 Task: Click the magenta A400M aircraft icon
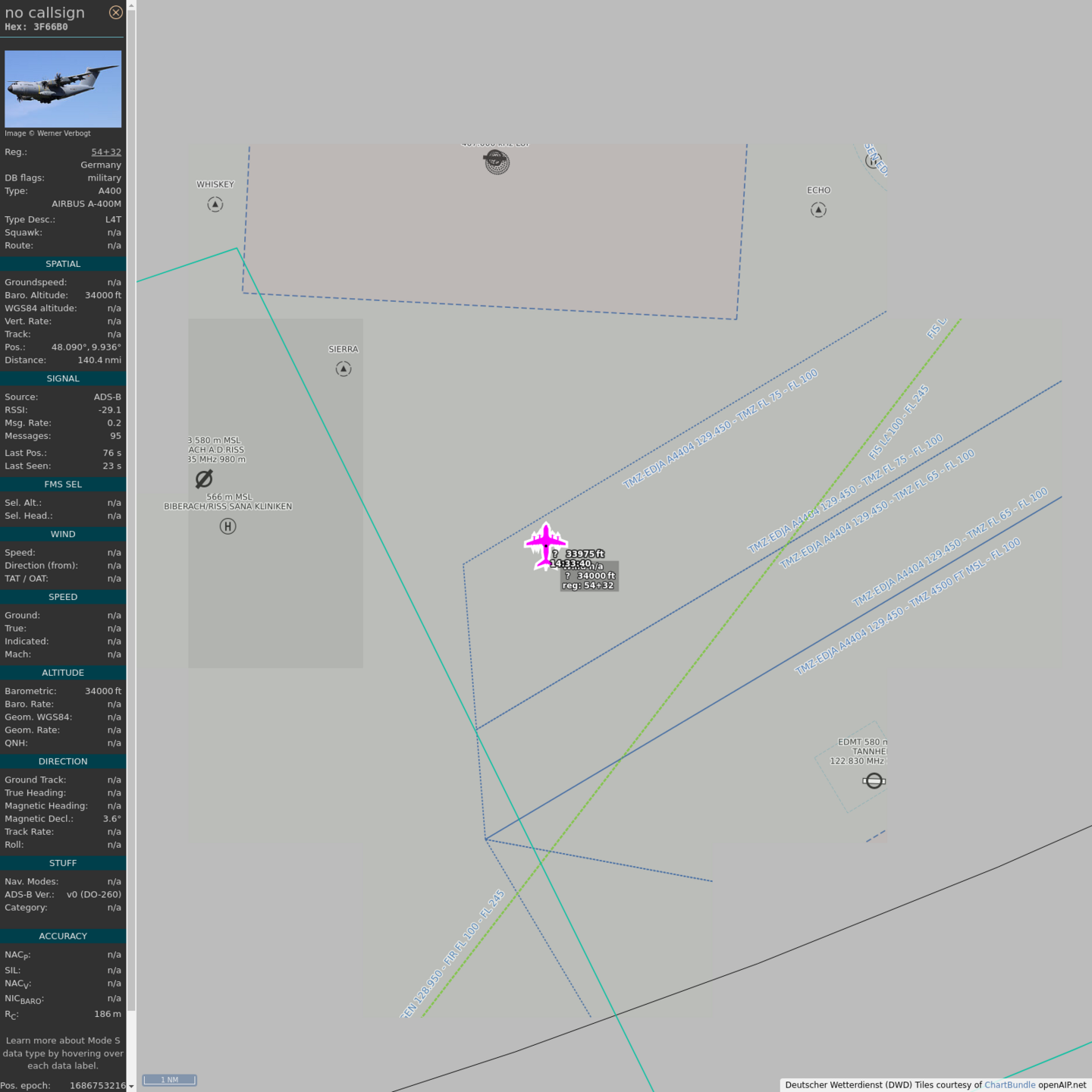(x=545, y=543)
